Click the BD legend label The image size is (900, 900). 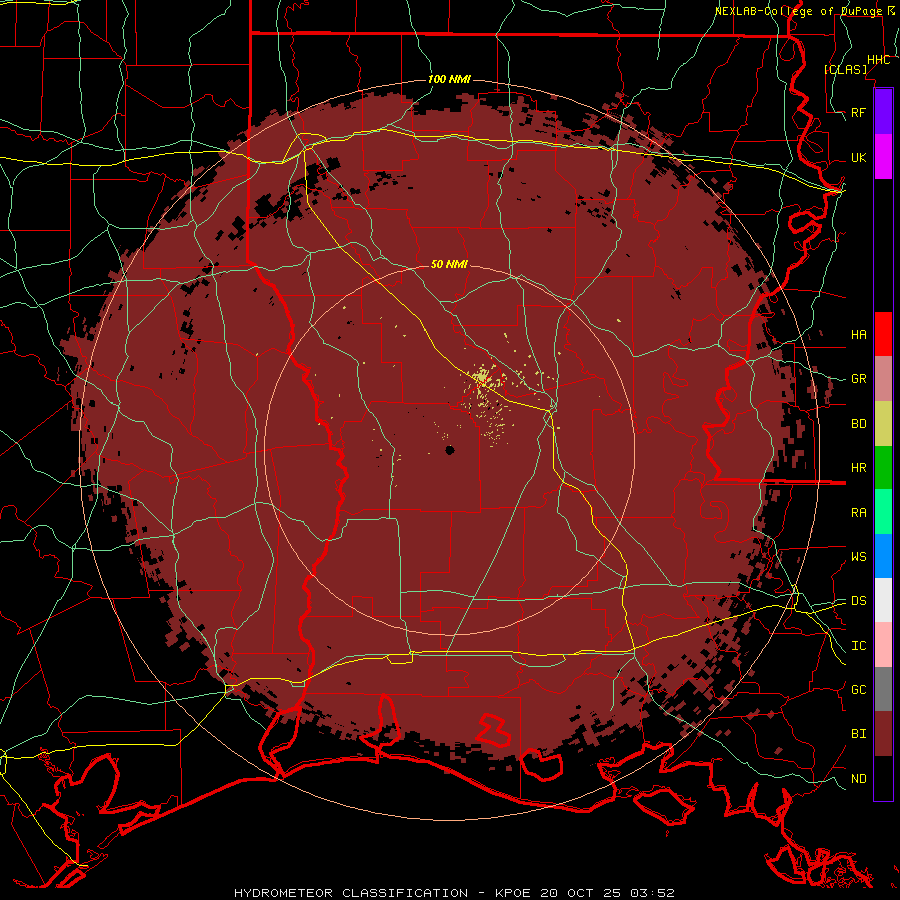pyautogui.click(x=859, y=424)
